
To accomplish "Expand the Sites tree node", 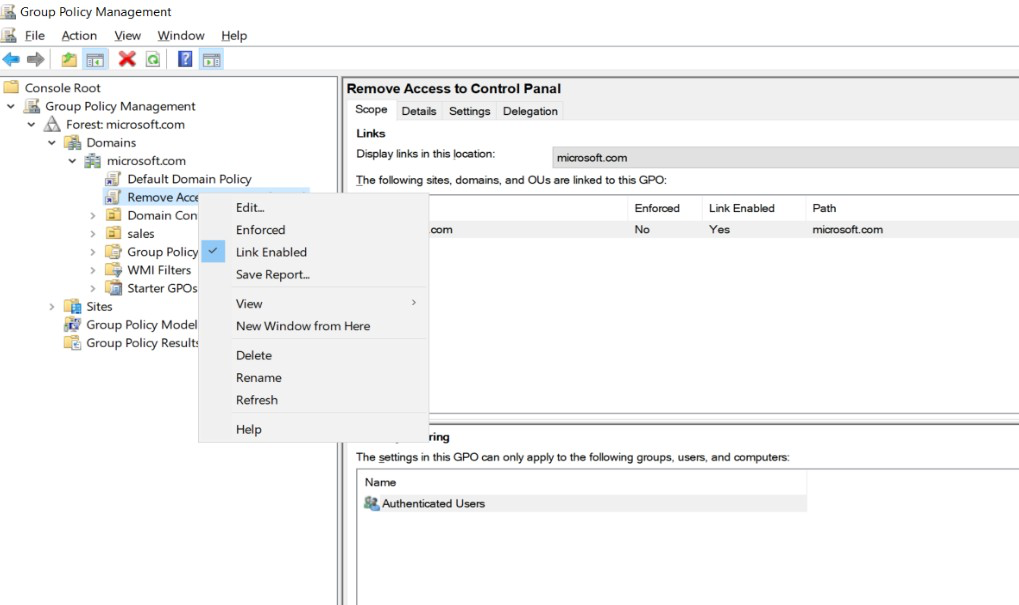I will pyautogui.click(x=51, y=306).
